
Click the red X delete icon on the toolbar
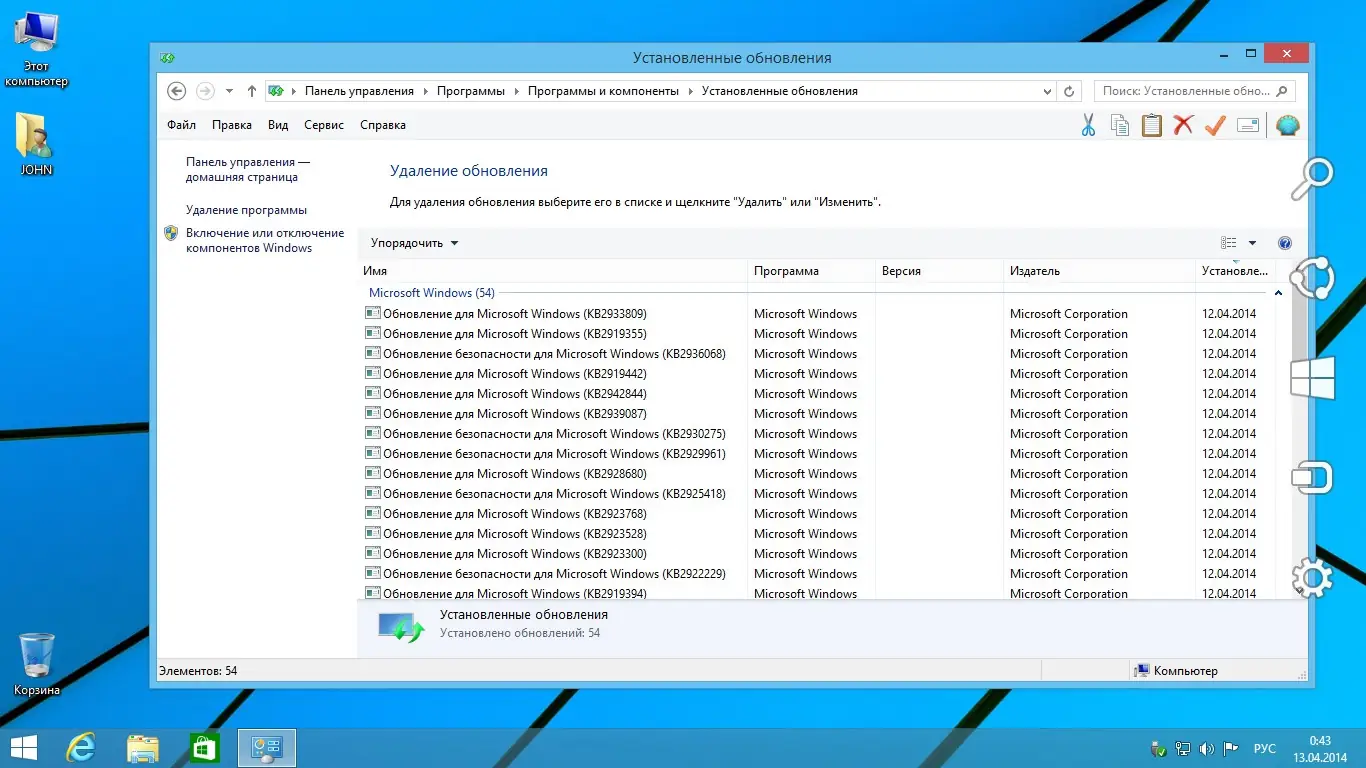coord(1183,124)
